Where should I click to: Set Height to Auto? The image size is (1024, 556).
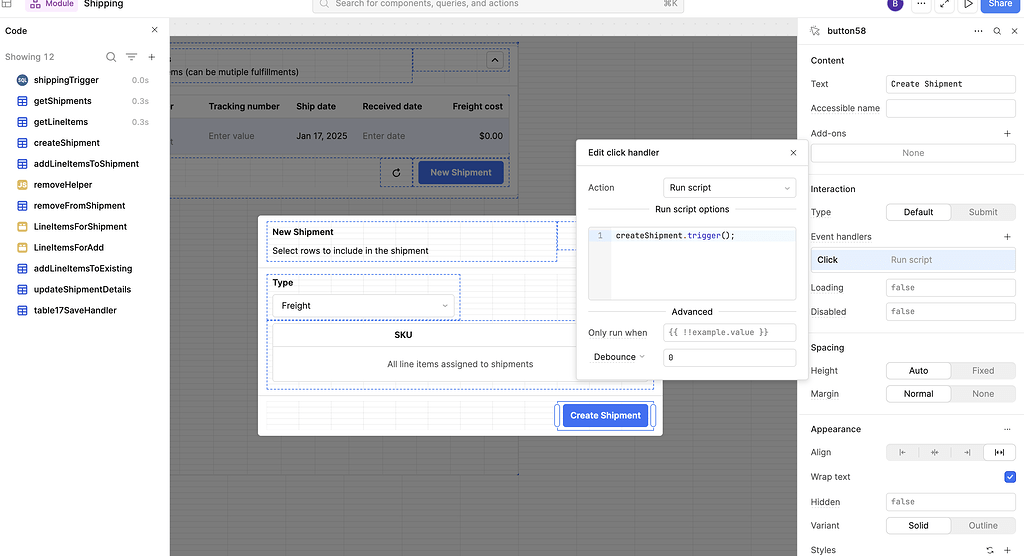coord(918,370)
